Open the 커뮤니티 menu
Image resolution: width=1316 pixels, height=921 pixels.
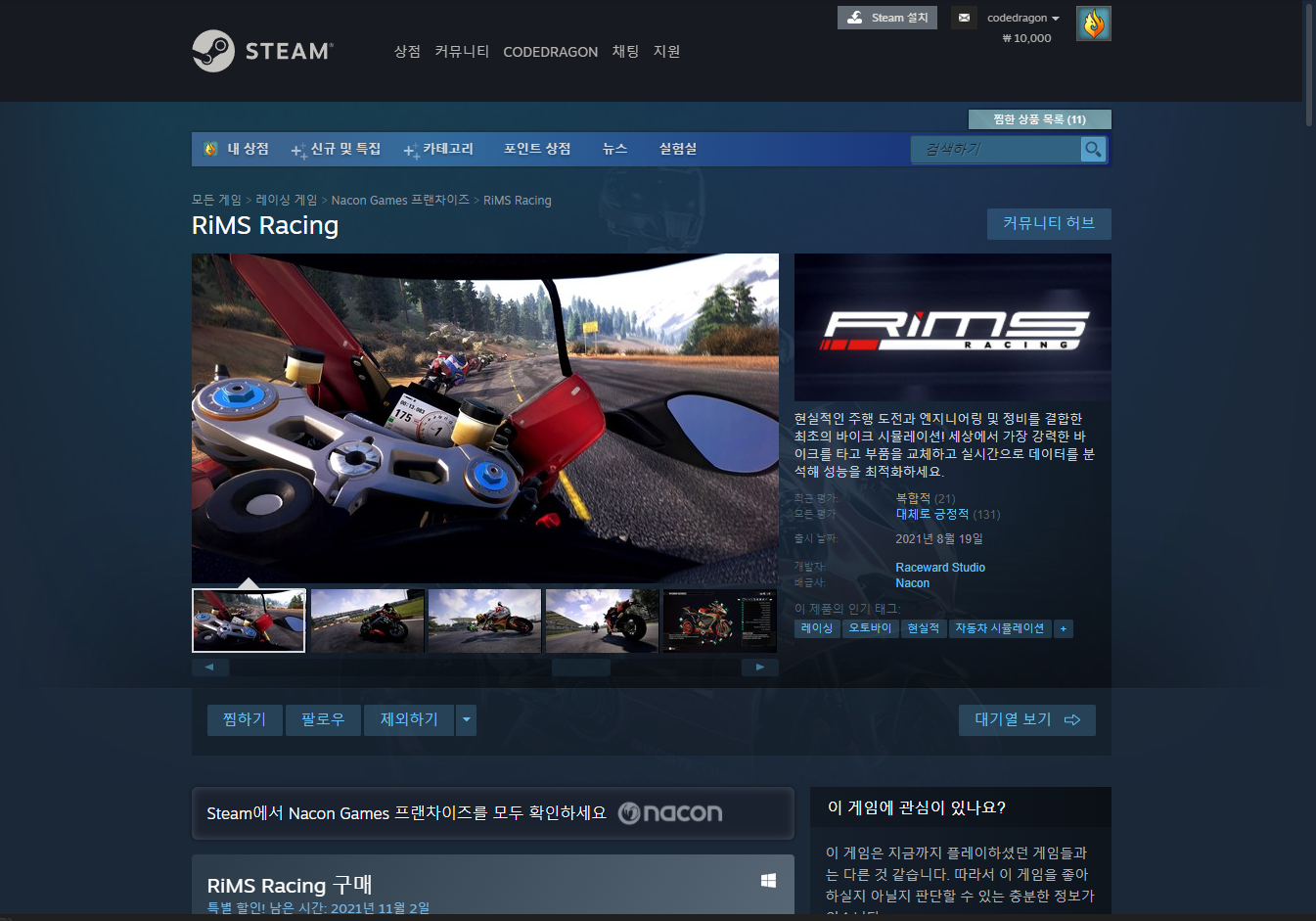point(462,51)
